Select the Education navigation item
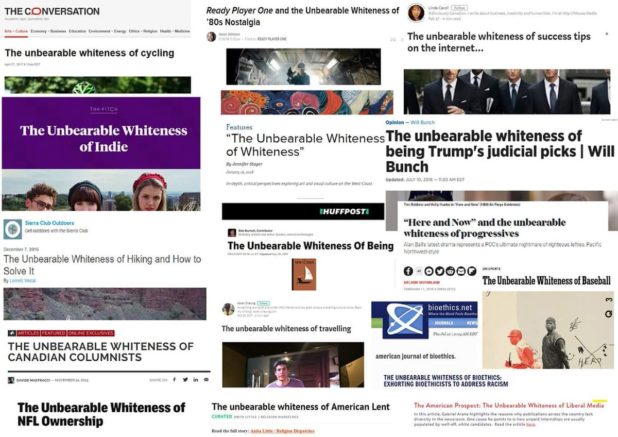 point(77,31)
